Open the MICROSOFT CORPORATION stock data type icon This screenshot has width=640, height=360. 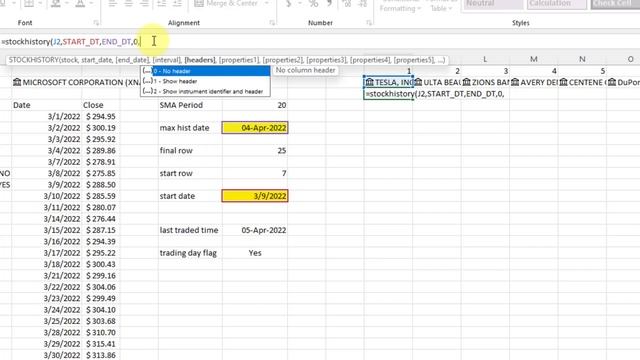click(x=17, y=82)
